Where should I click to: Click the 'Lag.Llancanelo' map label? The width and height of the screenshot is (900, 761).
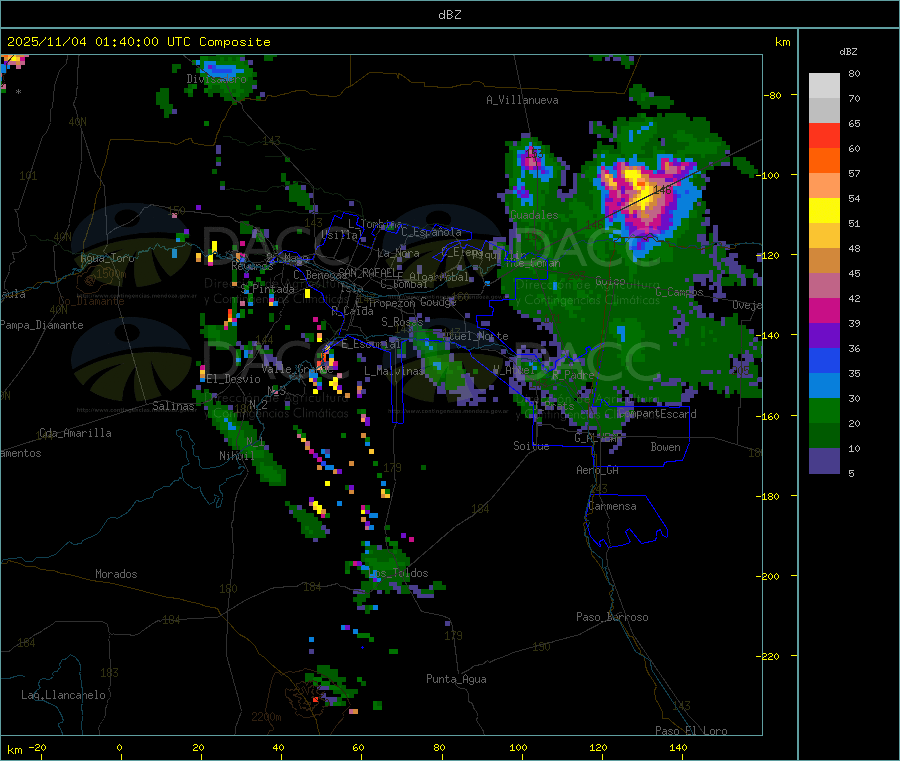tap(63, 695)
